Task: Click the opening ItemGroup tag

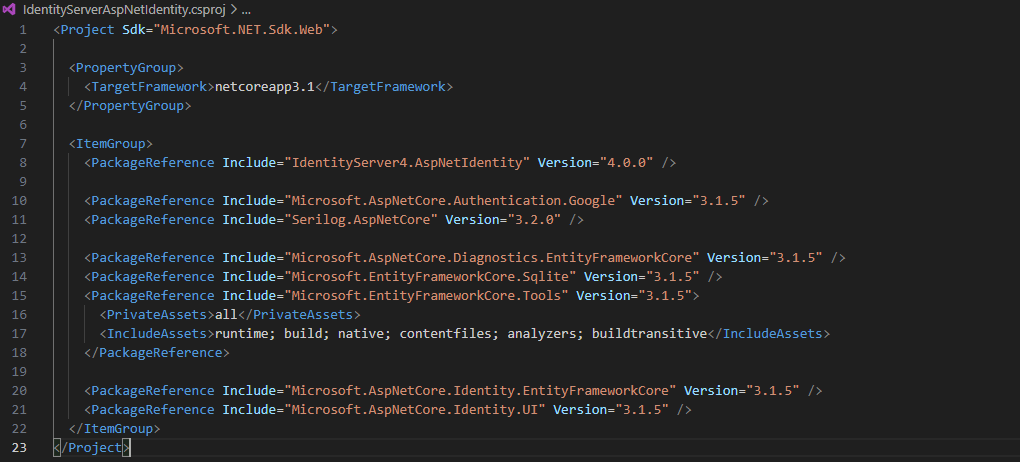Action: (x=111, y=143)
